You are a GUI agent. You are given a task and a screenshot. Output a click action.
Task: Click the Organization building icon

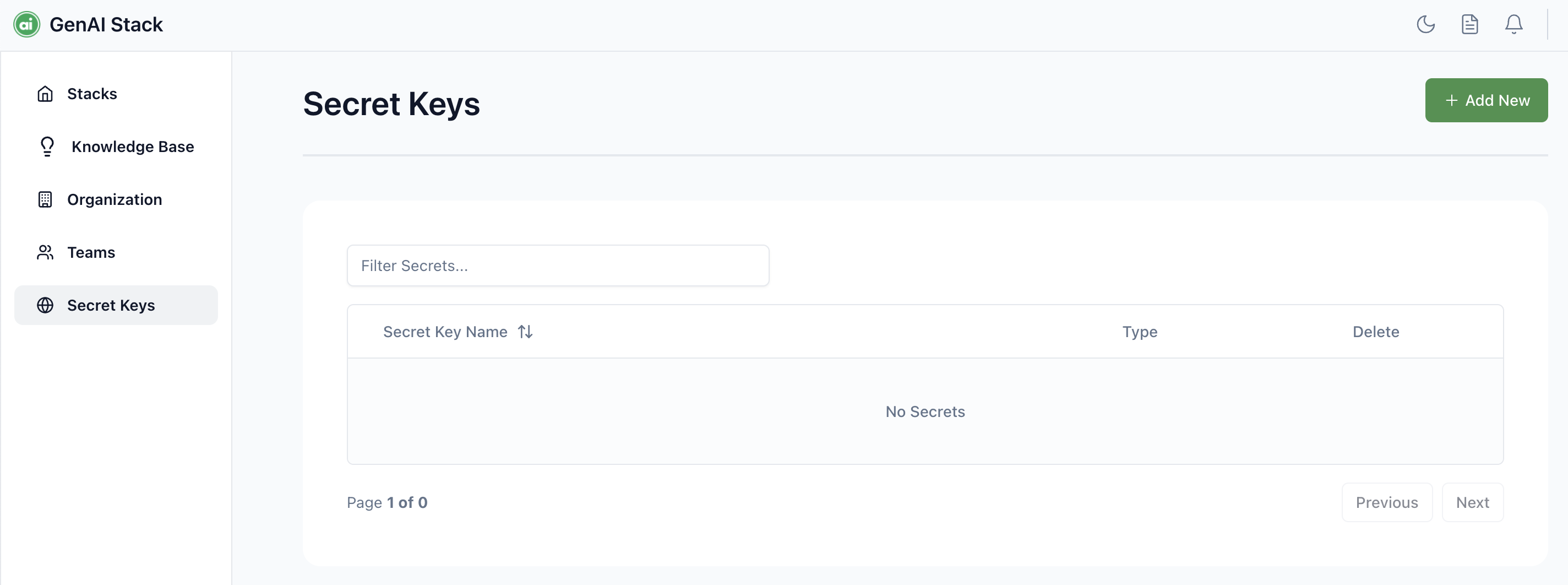click(45, 199)
